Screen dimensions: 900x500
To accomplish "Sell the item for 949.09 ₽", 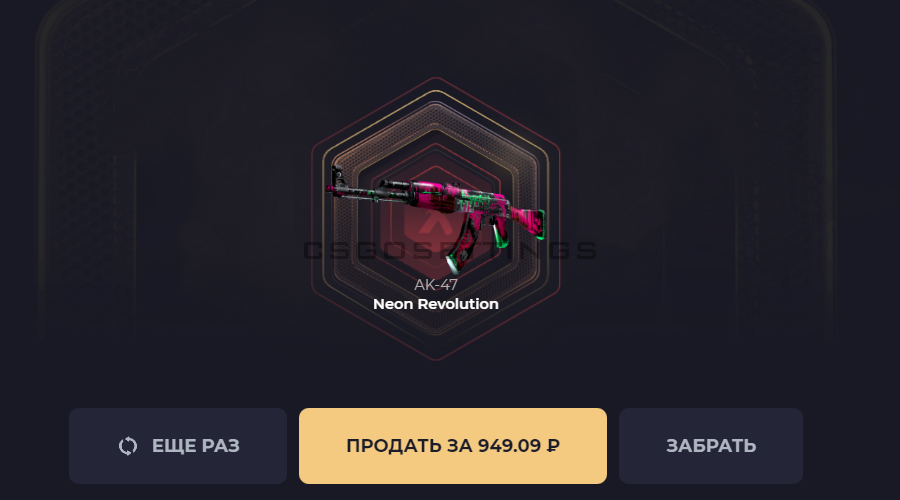I will tap(453, 446).
